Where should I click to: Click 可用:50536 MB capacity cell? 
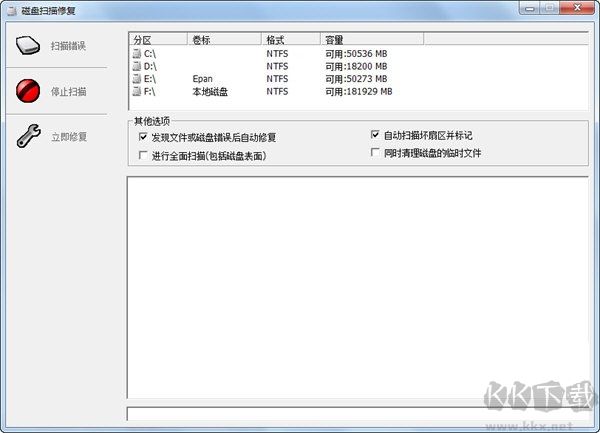click(x=356, y=54)
